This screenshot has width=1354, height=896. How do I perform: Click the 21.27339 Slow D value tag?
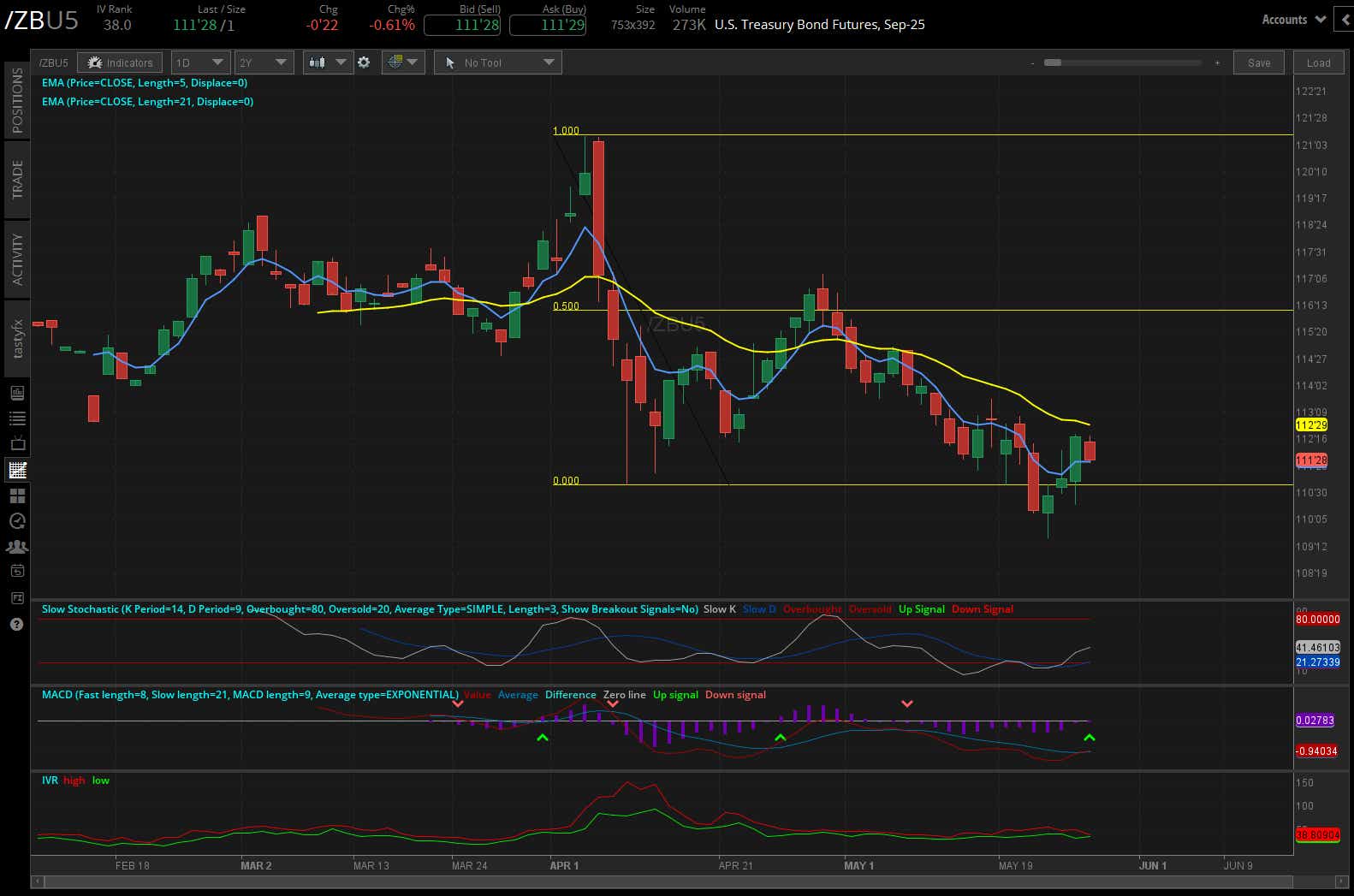pos(1318,662)
